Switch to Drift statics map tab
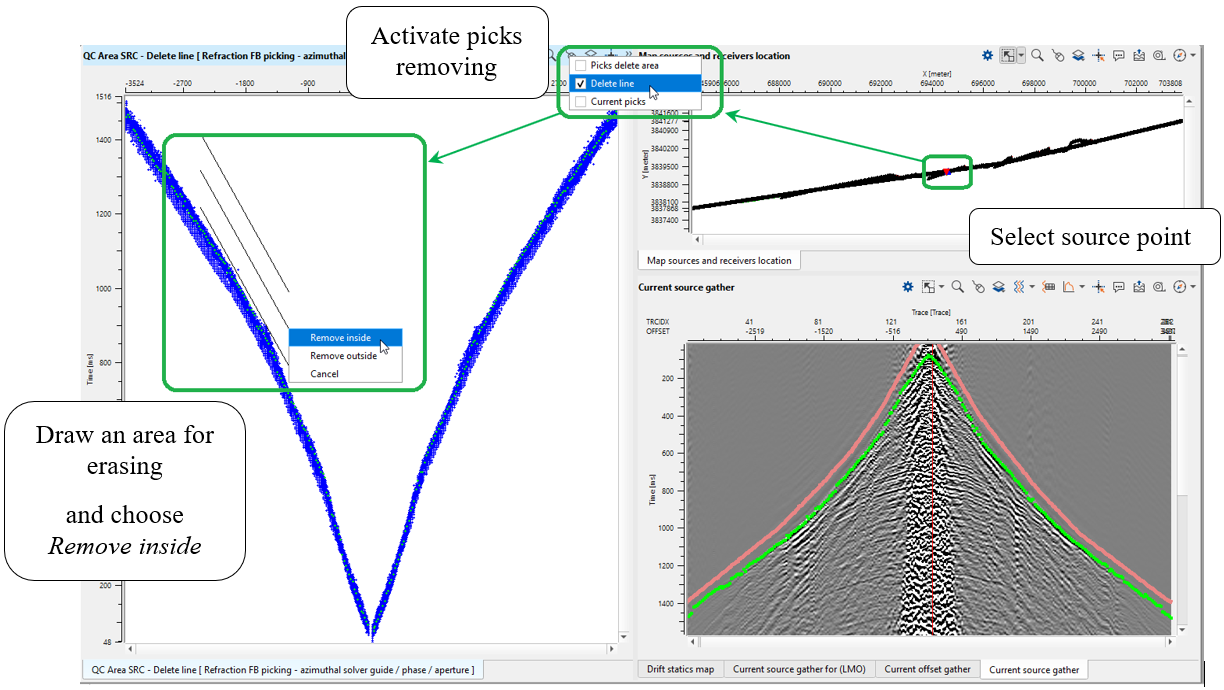Screen dimensions: 1224x690 [680, 669]
